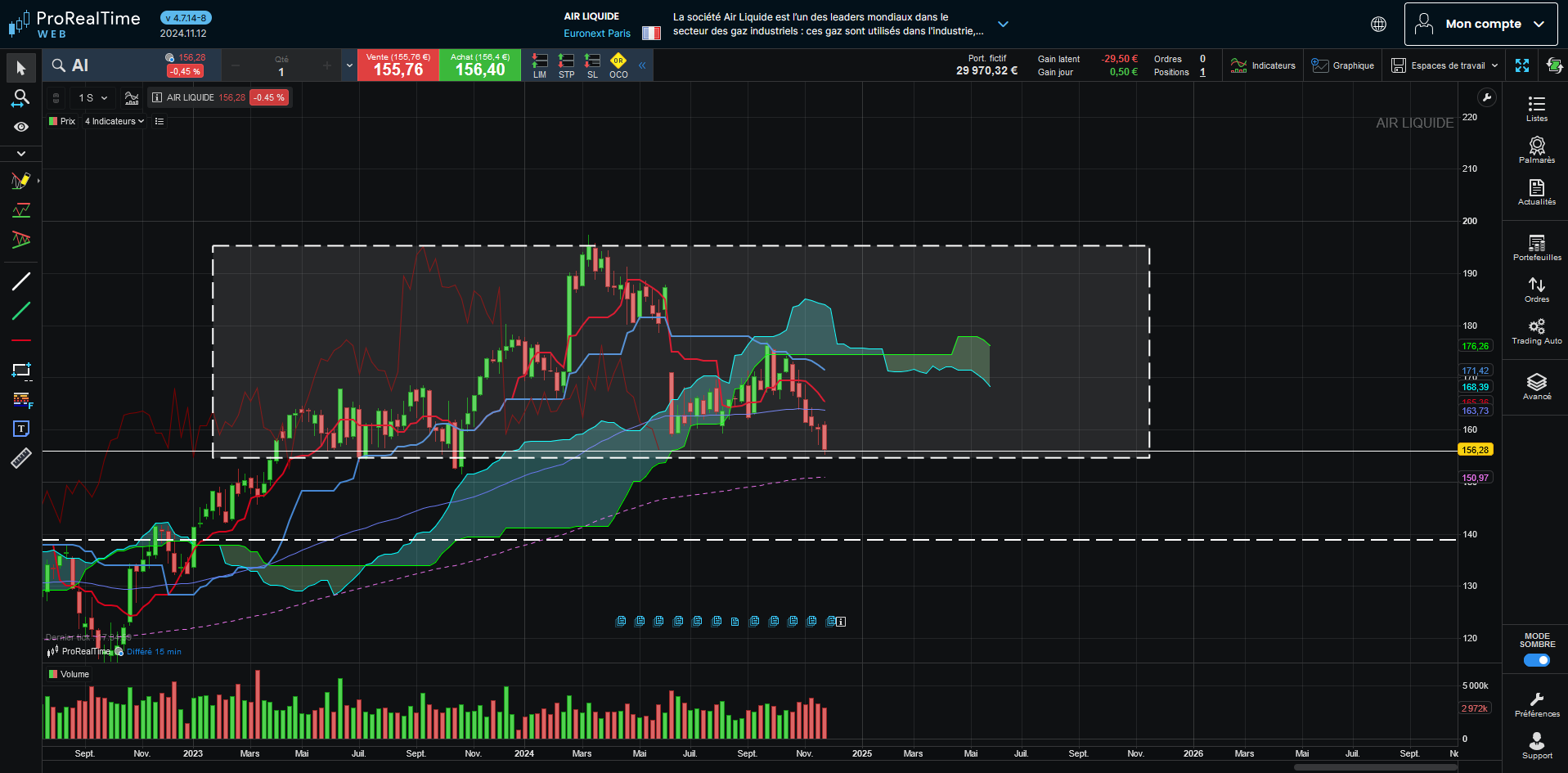The width and height of the screenshot is (1568, 773).
Task: Toggle the eye visibility icon
Action: [x=21, y=127]
